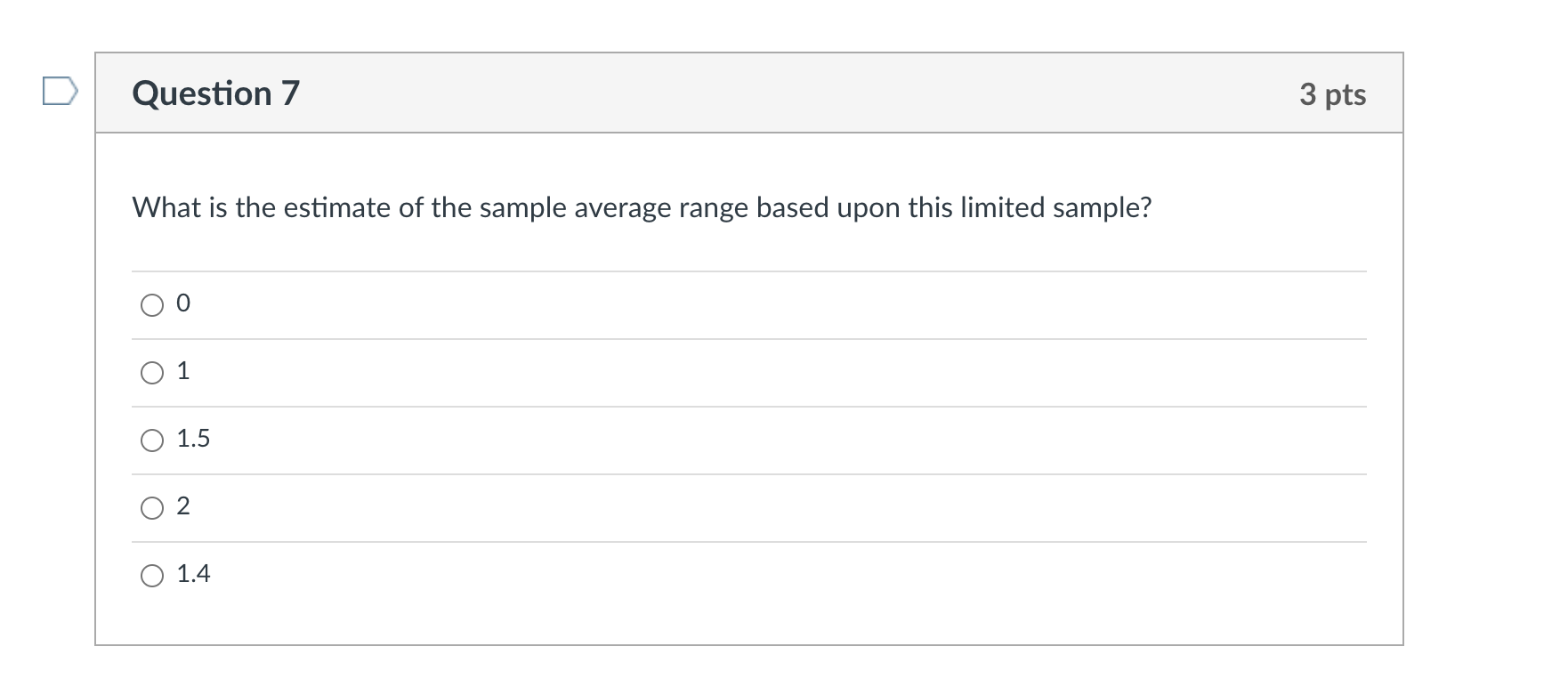This screenshot has height=687, width=1568.
Task: Flag Question 7 with the bookmark icon
Action: 60,92
